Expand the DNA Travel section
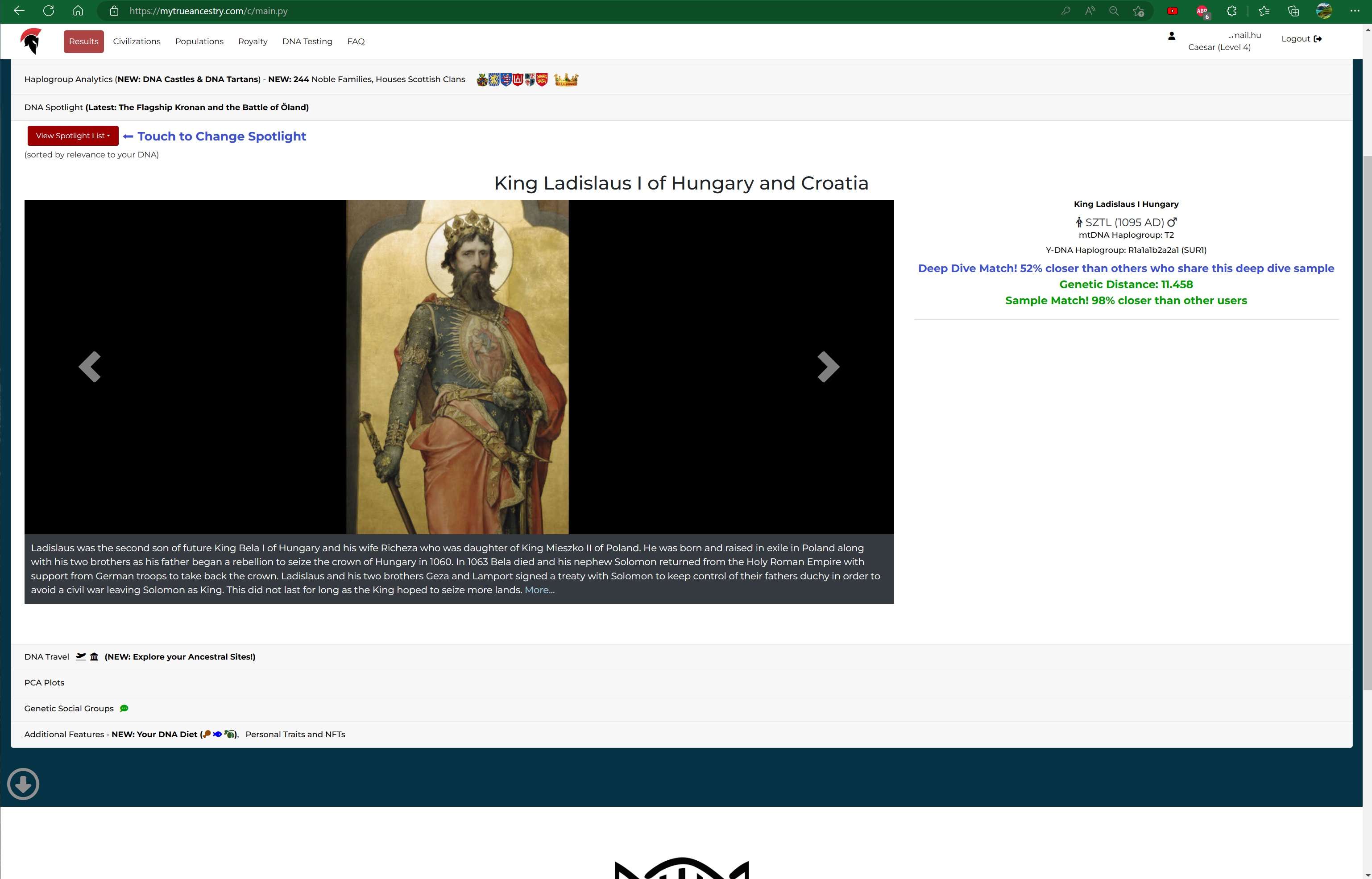 click(681, 656)
